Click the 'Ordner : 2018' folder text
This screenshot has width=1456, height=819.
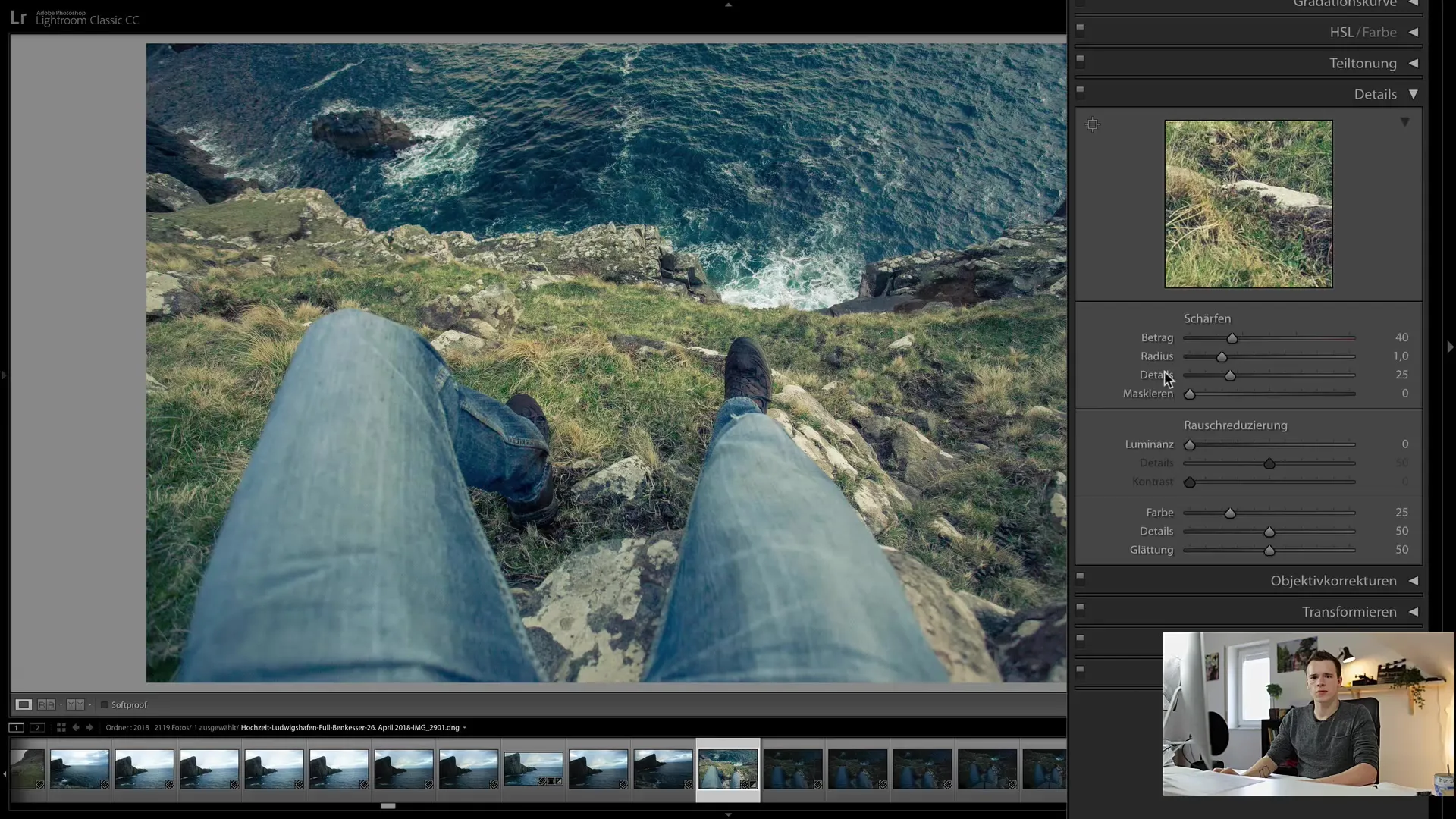(x=127, y=728)
